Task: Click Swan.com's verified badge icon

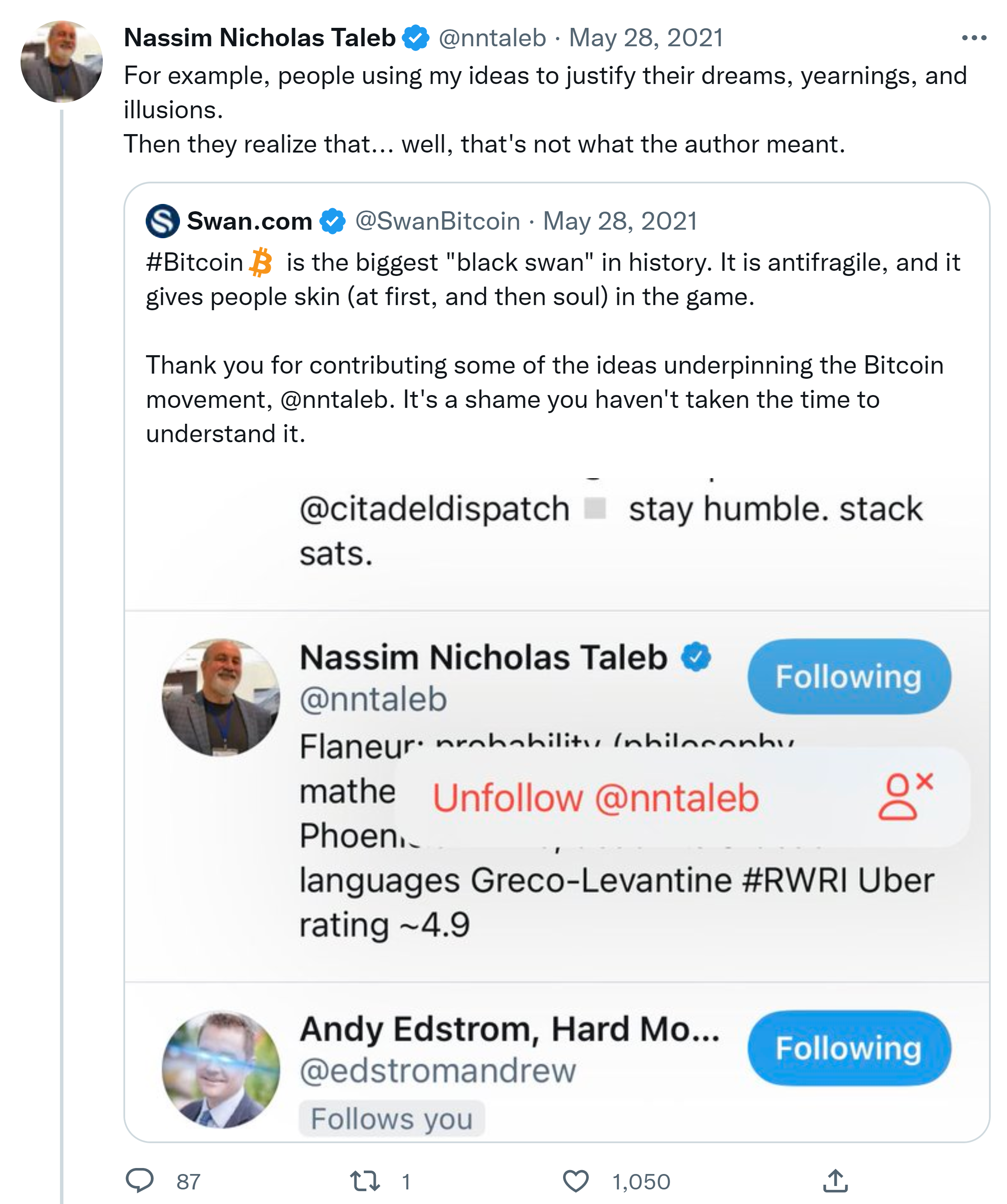Action: pyautogui.click(x=333, y=222)
